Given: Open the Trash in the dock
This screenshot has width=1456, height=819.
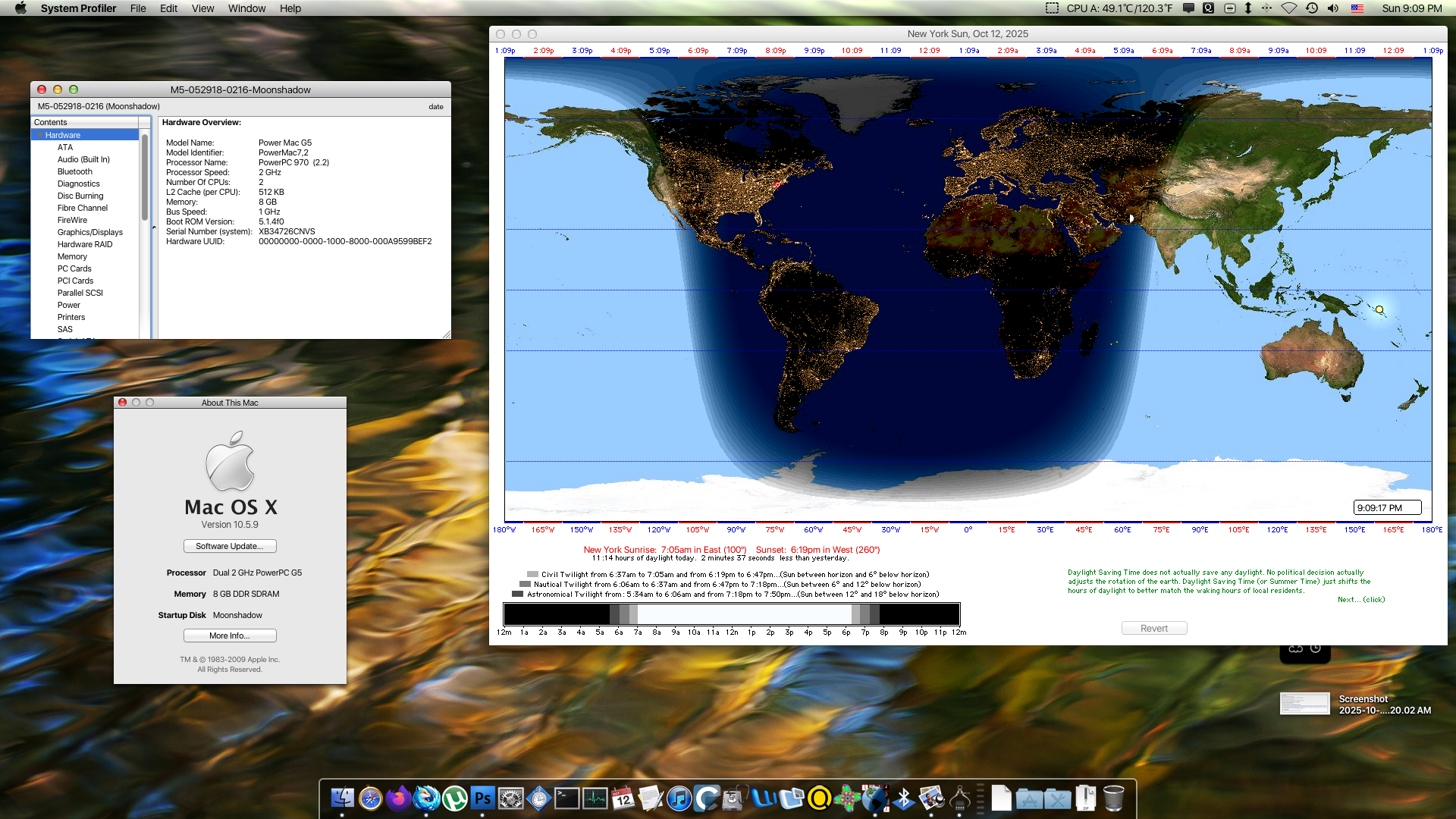Looking at the screenshot, I should tap(1113, 799).
